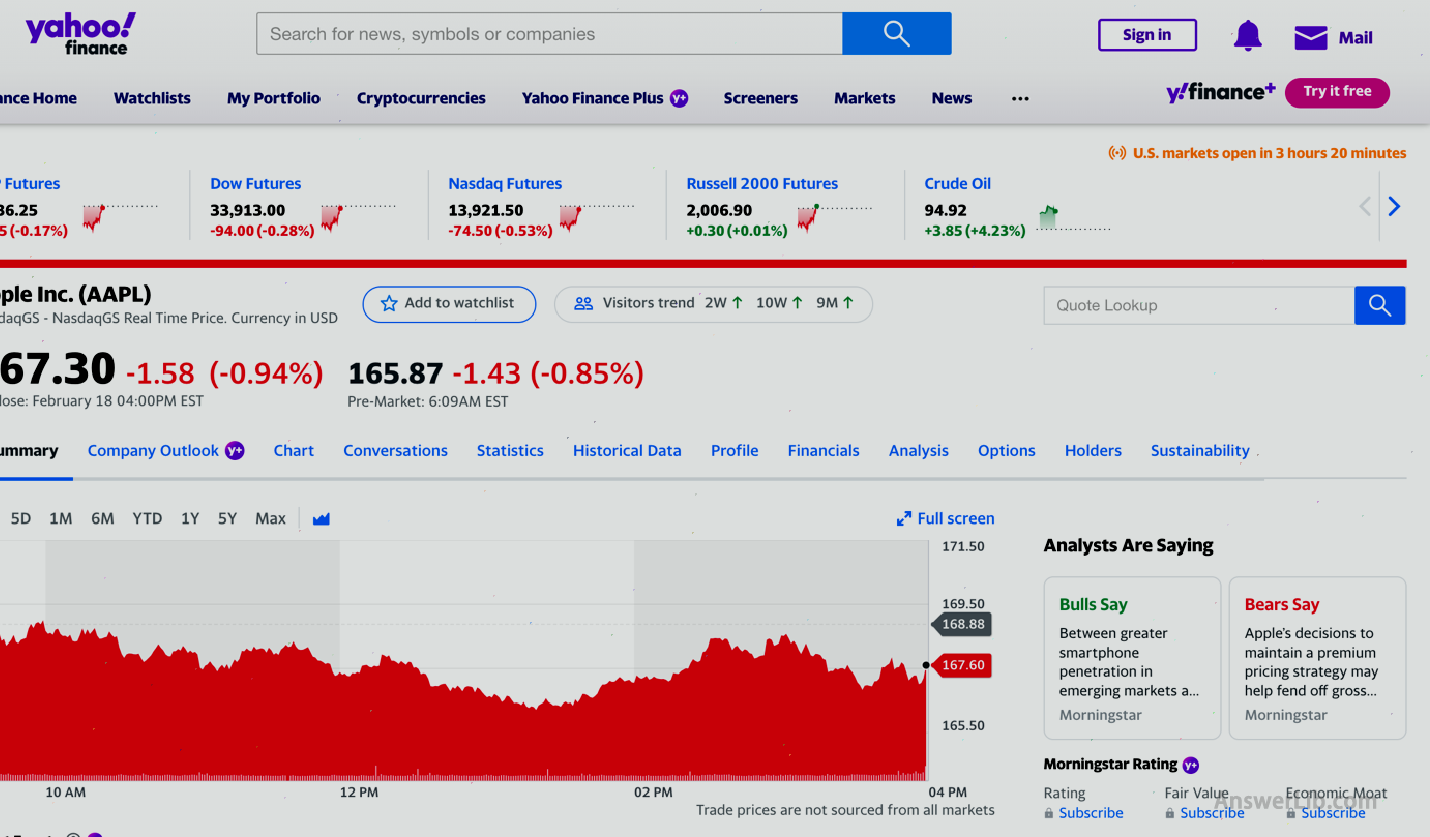The height and width of the screenshot is (837, 1430).
Task: Click the Quote Lookup search icon
Action: coord(1380,306)
